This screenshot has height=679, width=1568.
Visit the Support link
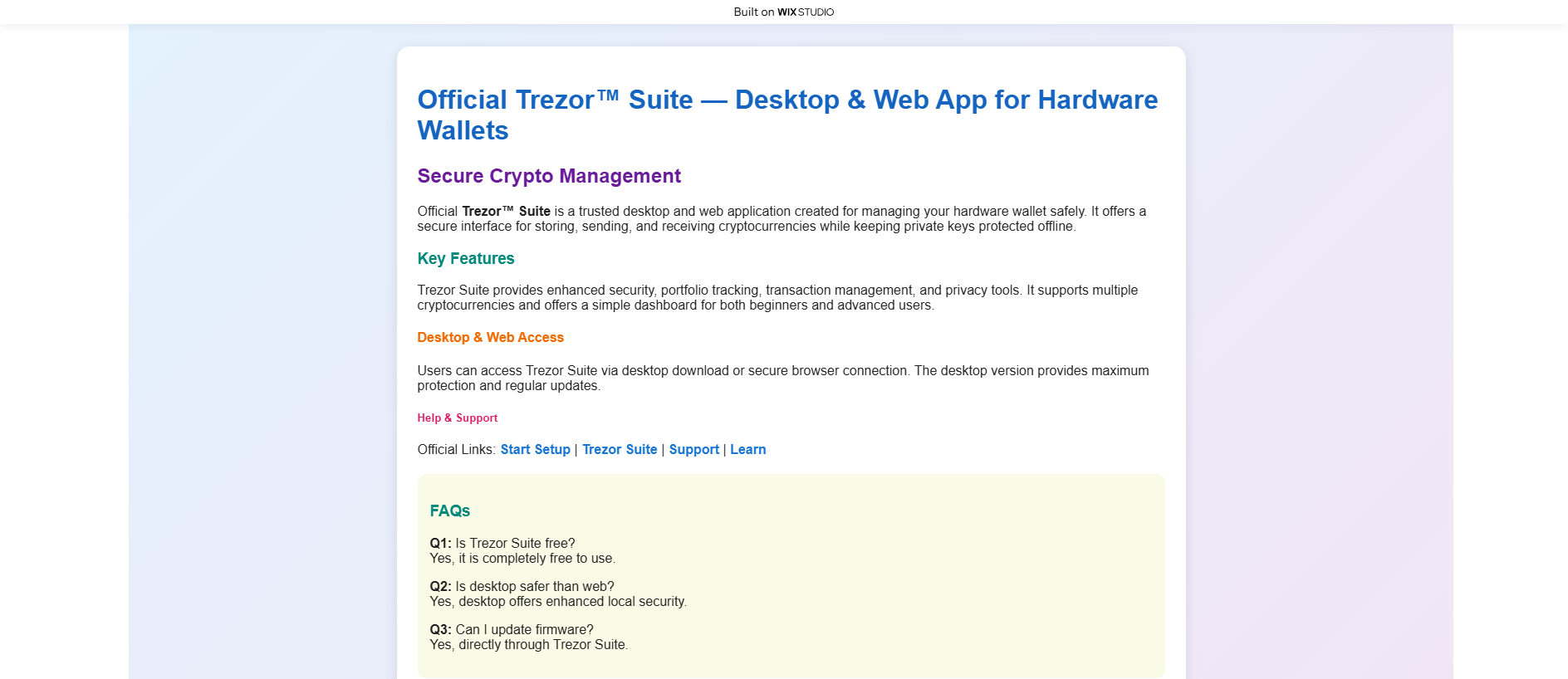(693, 449)
